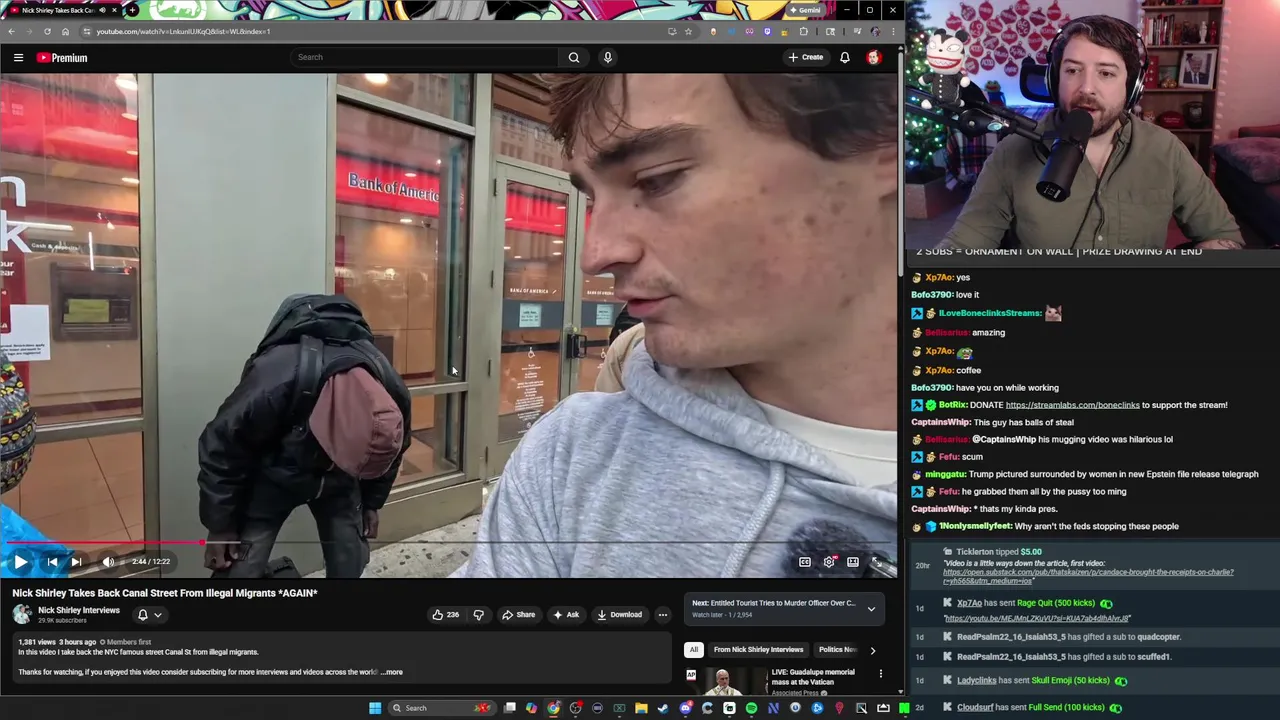This screenshot has height=720, width=1280.
Task: Bookmark this page with star icon
Action: (688, 31)
